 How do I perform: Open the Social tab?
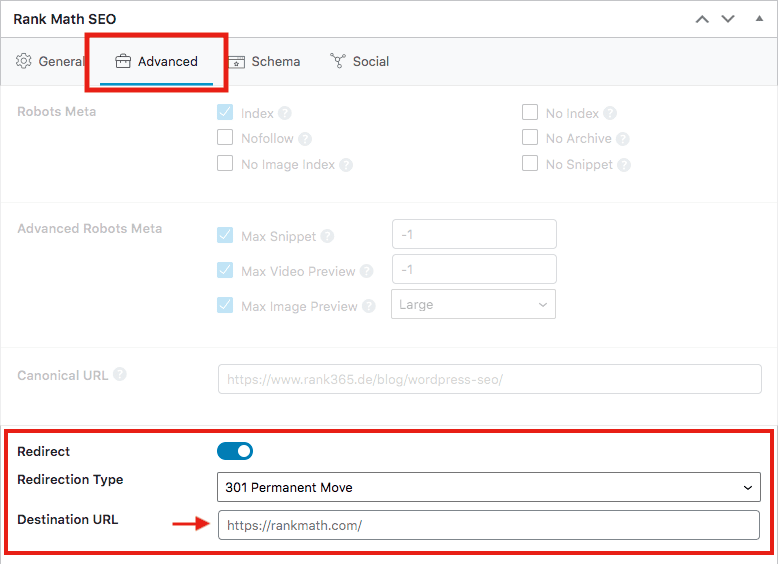[x=360, y=62]
